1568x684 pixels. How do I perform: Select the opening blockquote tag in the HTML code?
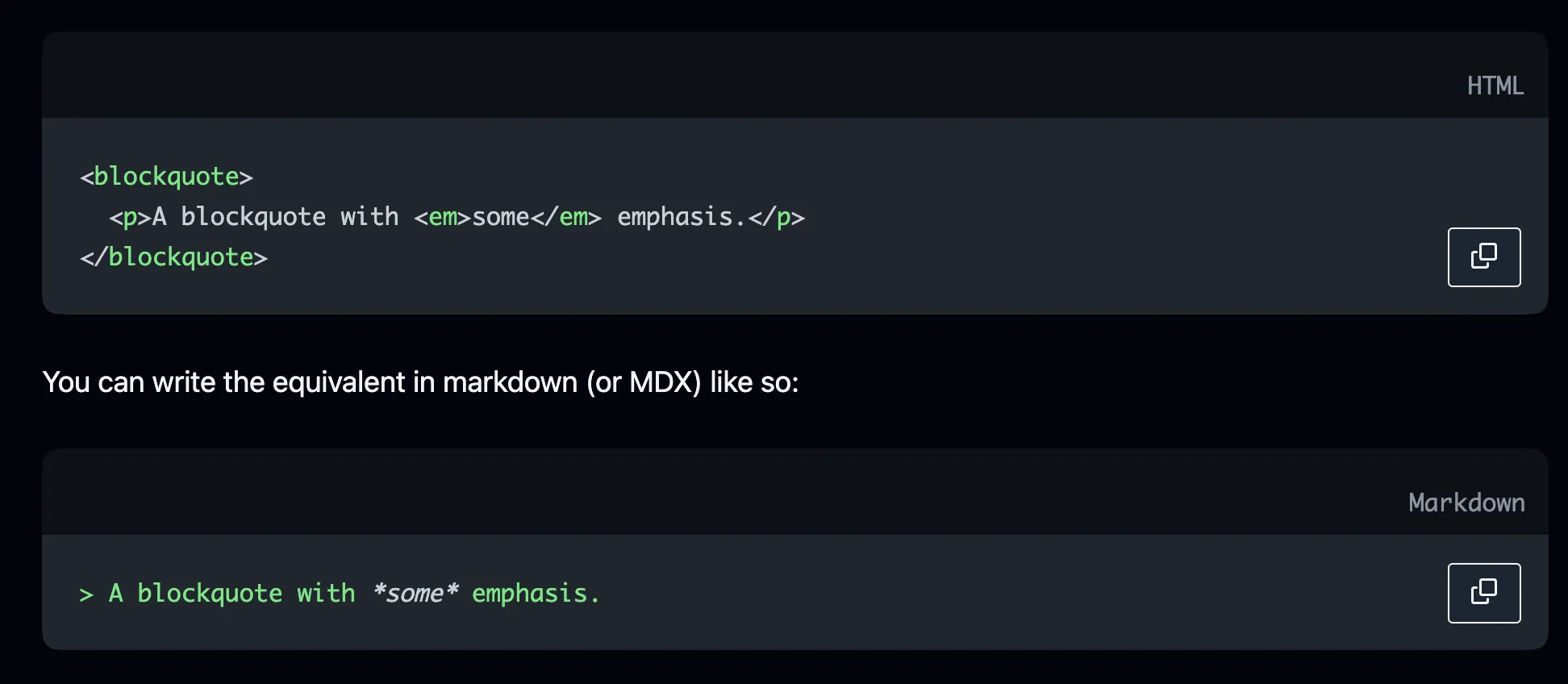166,177
